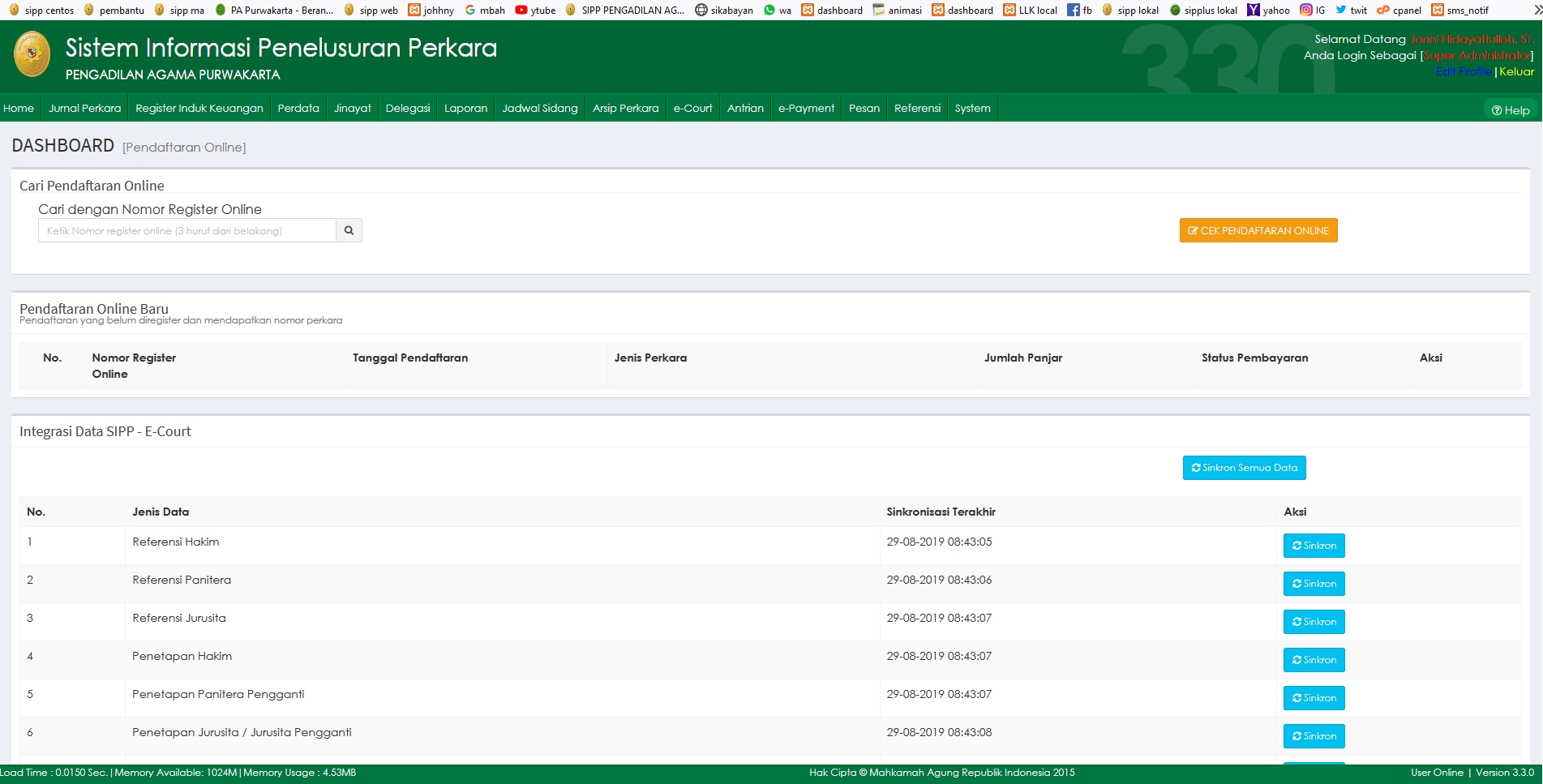
Task: Open the Jurnal Perkara menu
Action: point(84,108)
